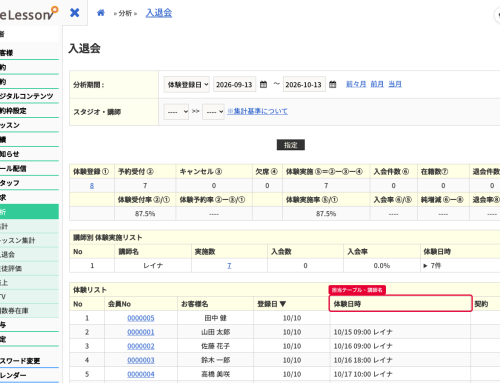The height and width of the screenshot is (383, 500).
Task: Click the 入退会 breadcrumb link
Action: (159, 13)
